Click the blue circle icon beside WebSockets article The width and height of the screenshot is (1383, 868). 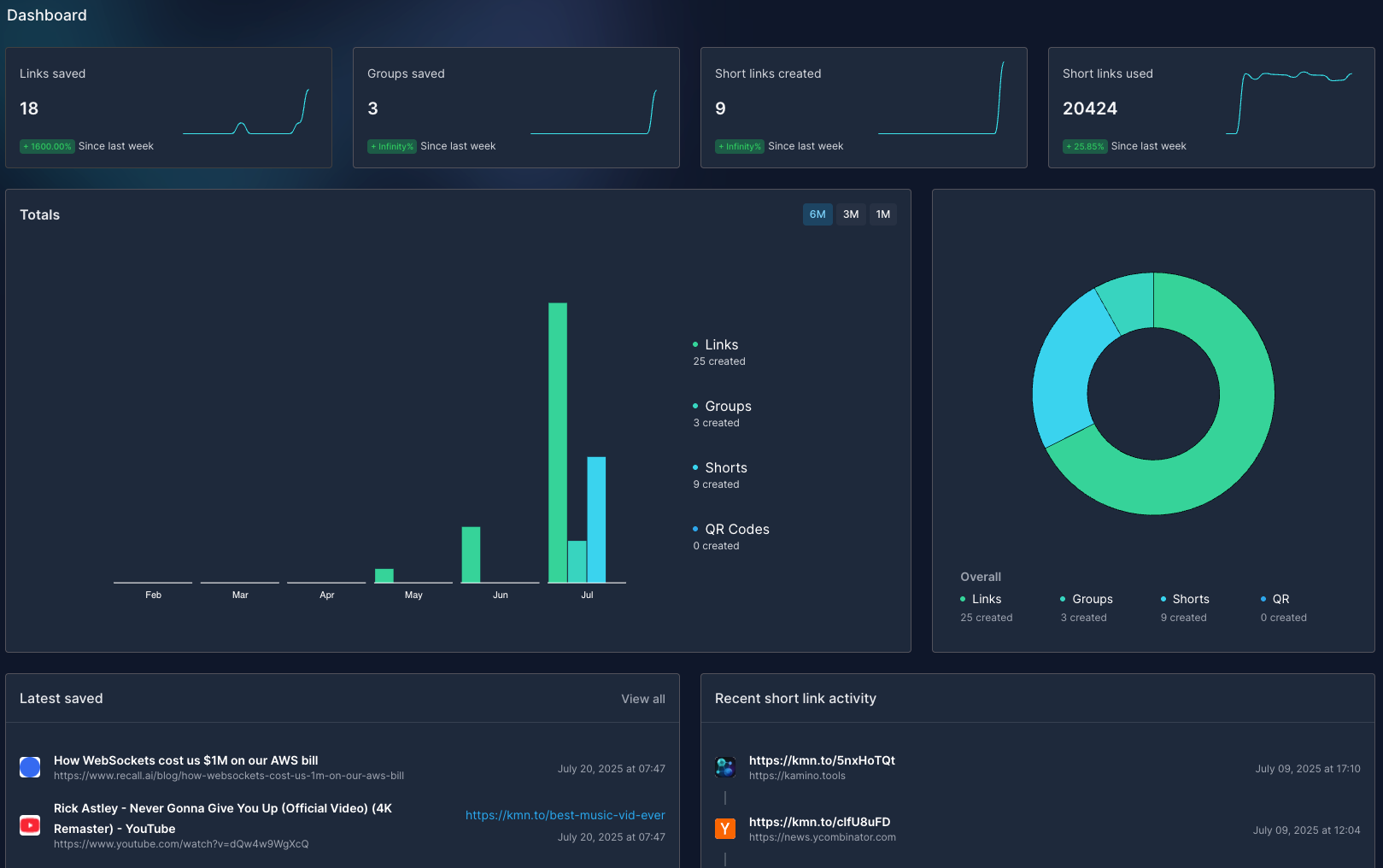[30, 767]
